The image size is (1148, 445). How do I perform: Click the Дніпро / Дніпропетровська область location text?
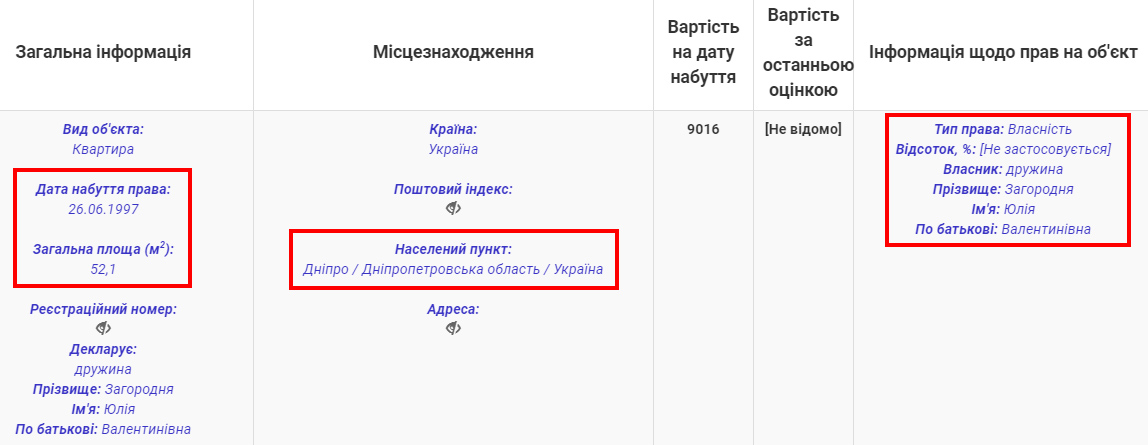pyautogui.click(x=453, y=269)
